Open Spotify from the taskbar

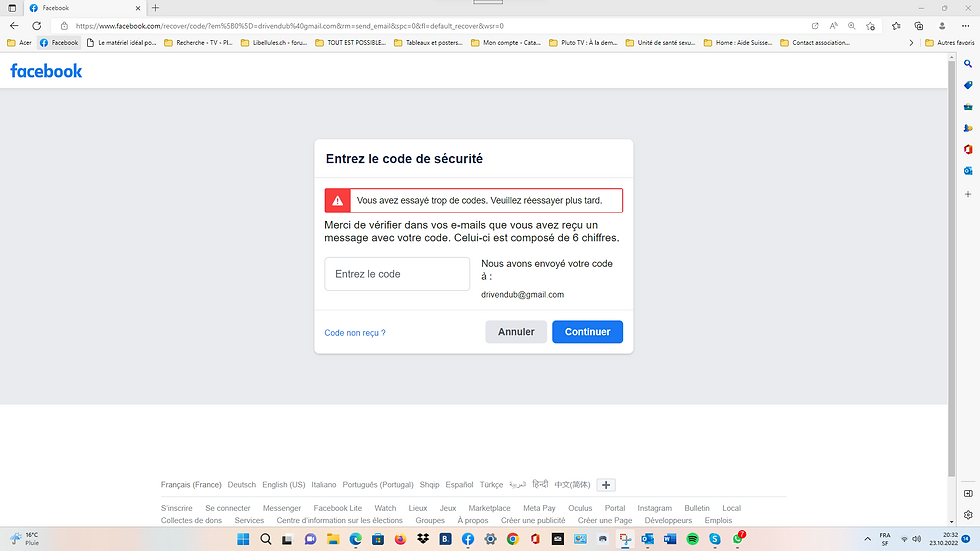pos(692,539)
